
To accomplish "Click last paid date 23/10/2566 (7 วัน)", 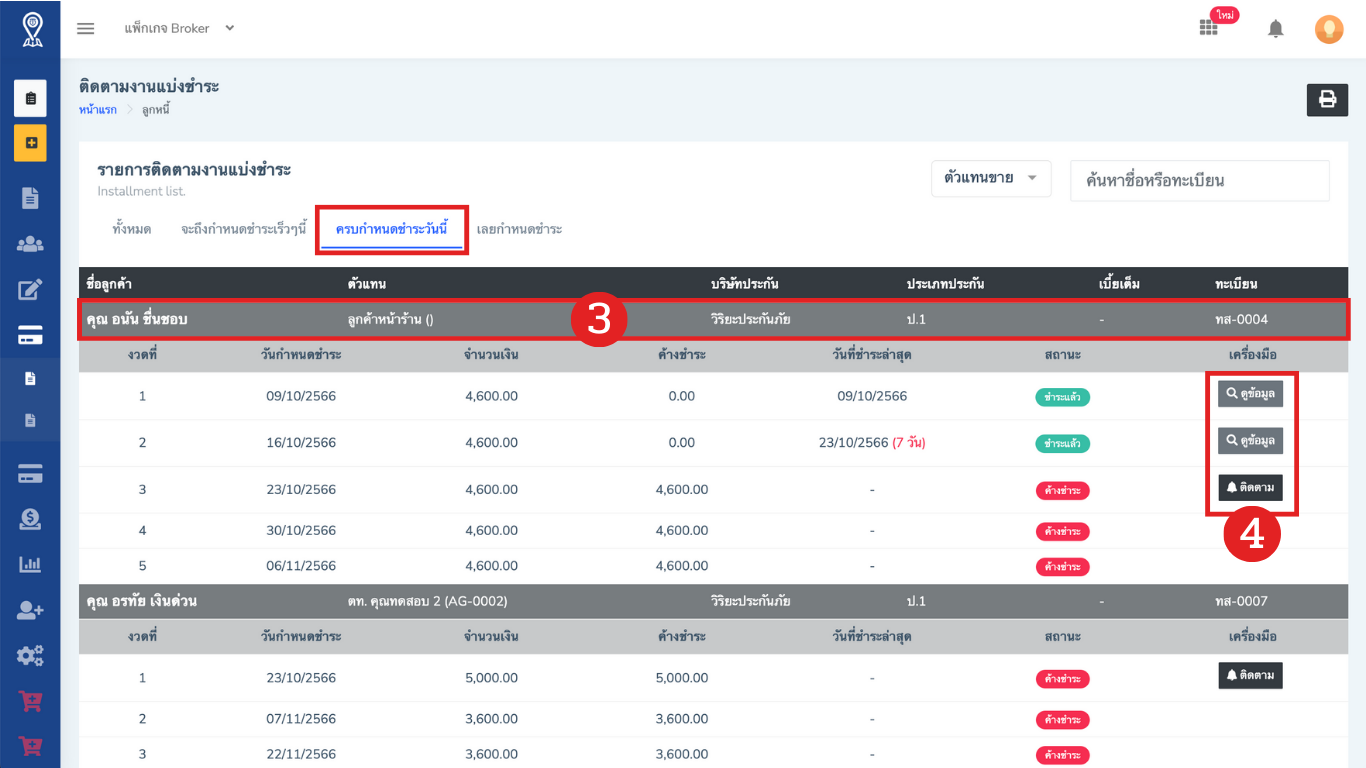I will [872, 443].
